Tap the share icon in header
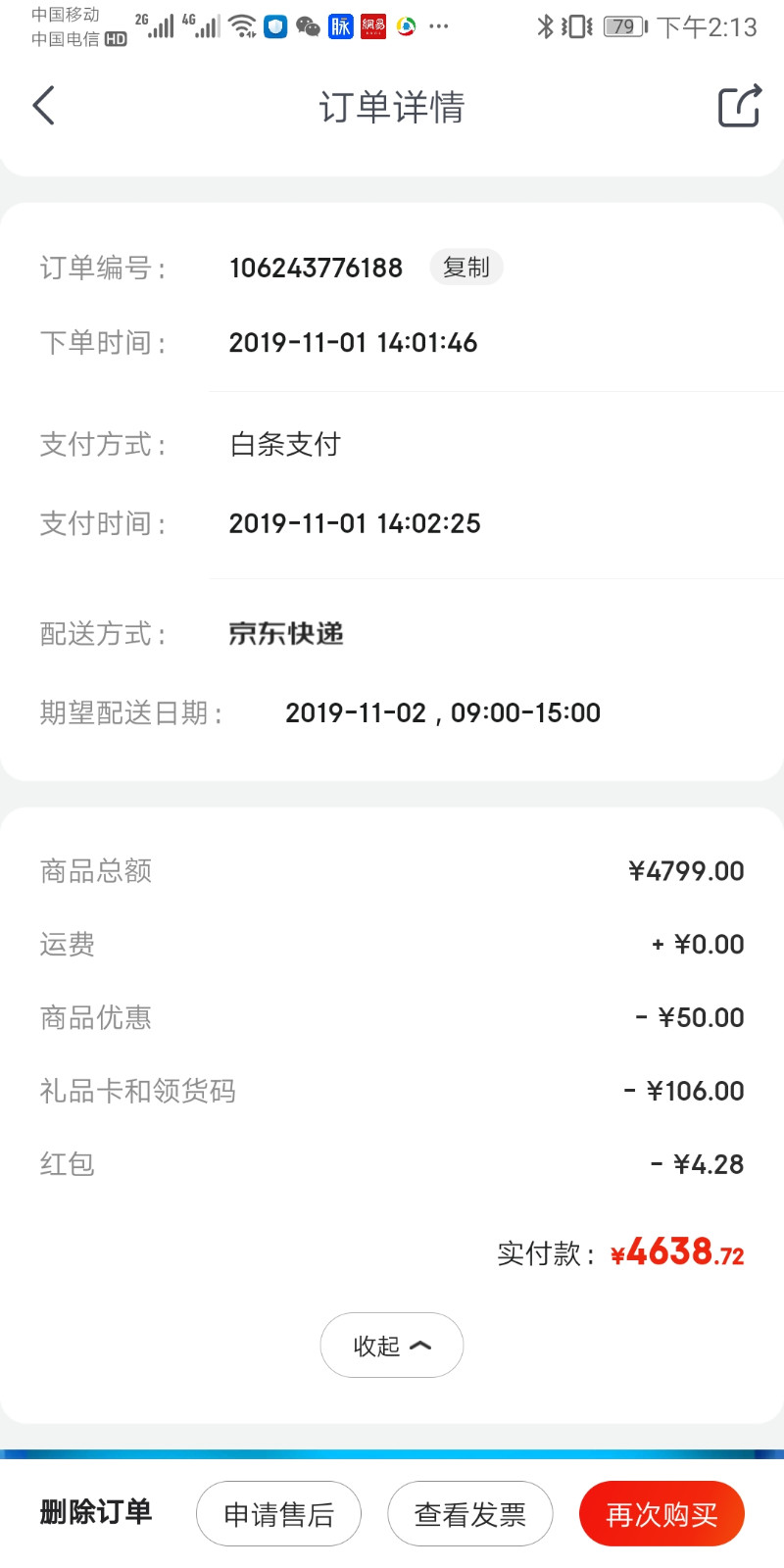 [740, 106]
